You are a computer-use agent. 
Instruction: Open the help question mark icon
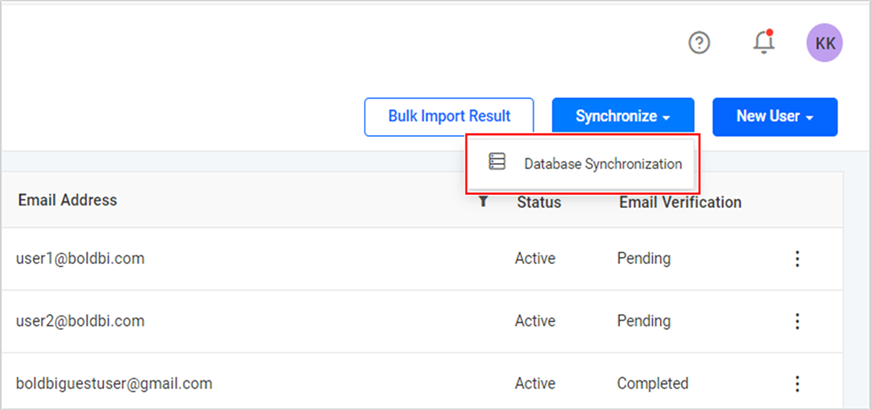coord(699,42)
